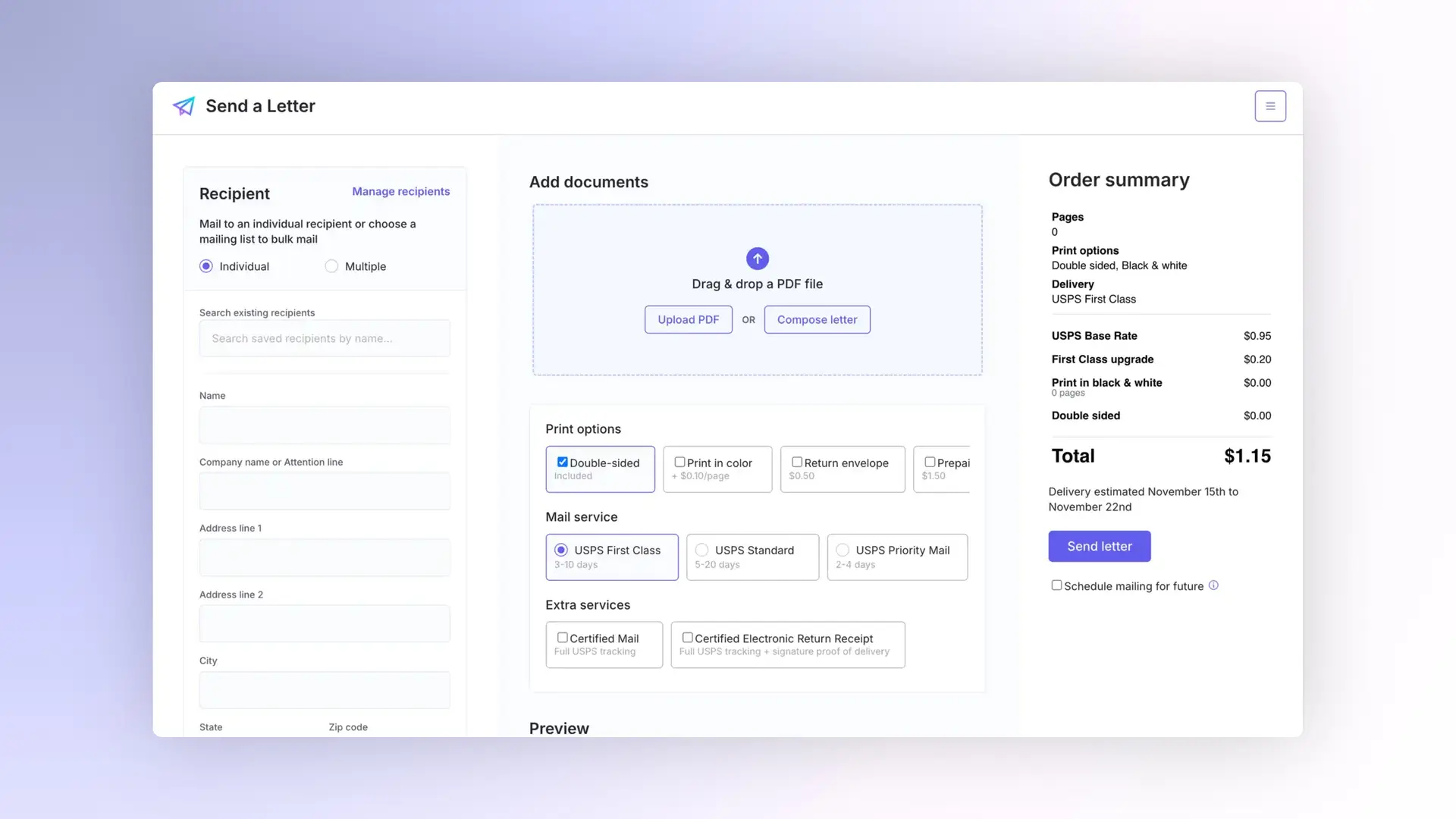Select the Individual recipient option
The width and height of the screenshot is (1456, 819).
[x=206, y=266]
